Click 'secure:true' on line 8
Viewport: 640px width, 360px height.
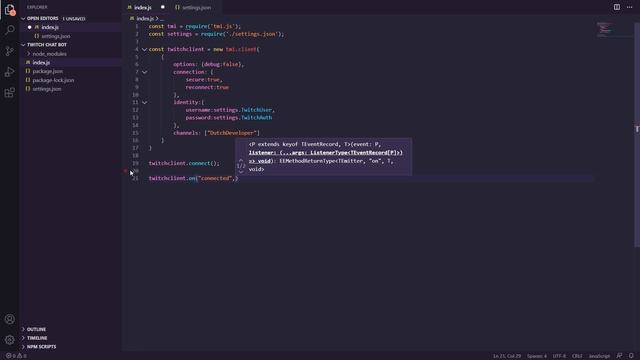click(203, 80)
